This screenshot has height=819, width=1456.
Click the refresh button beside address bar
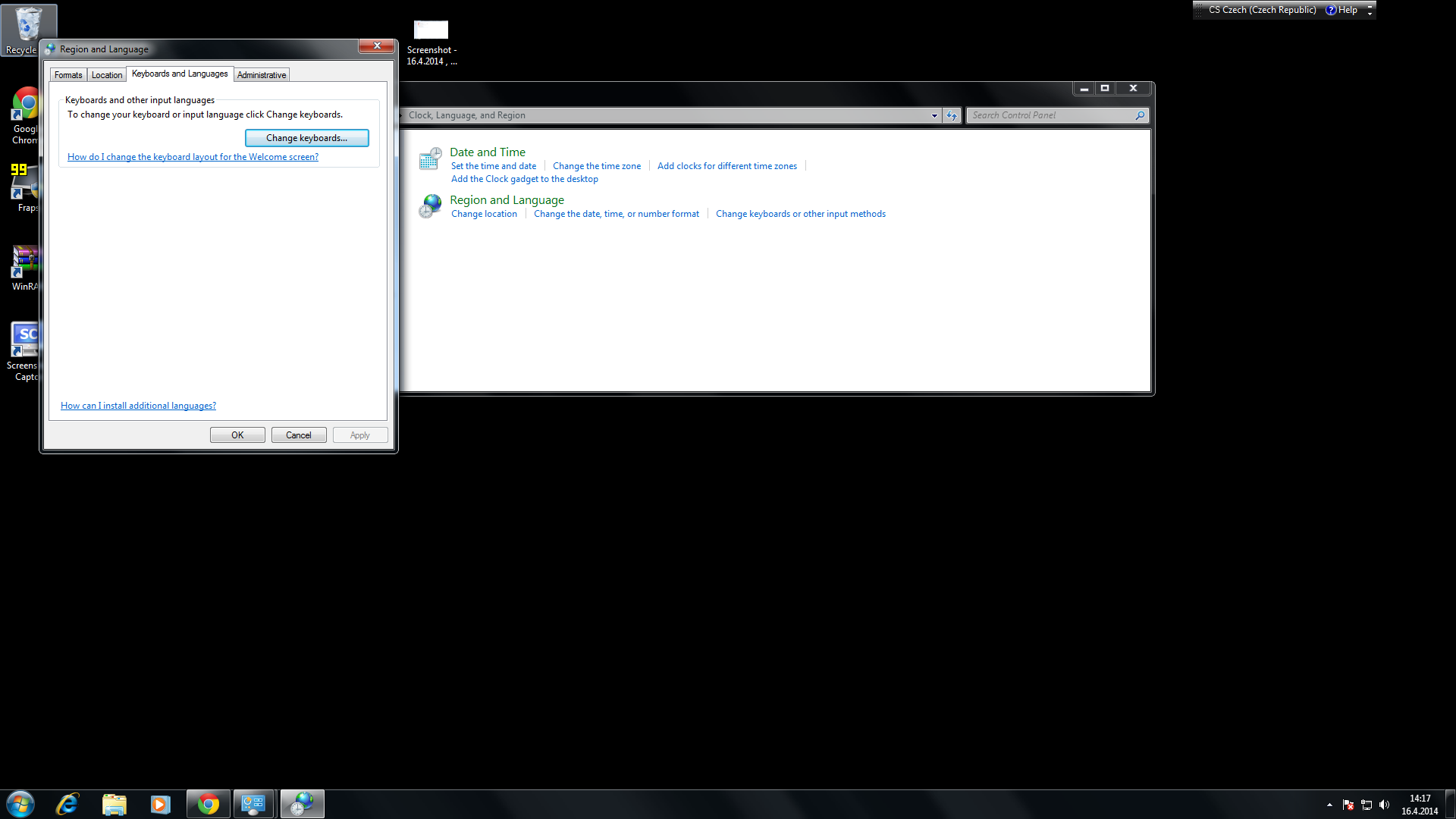coord(952,115)
